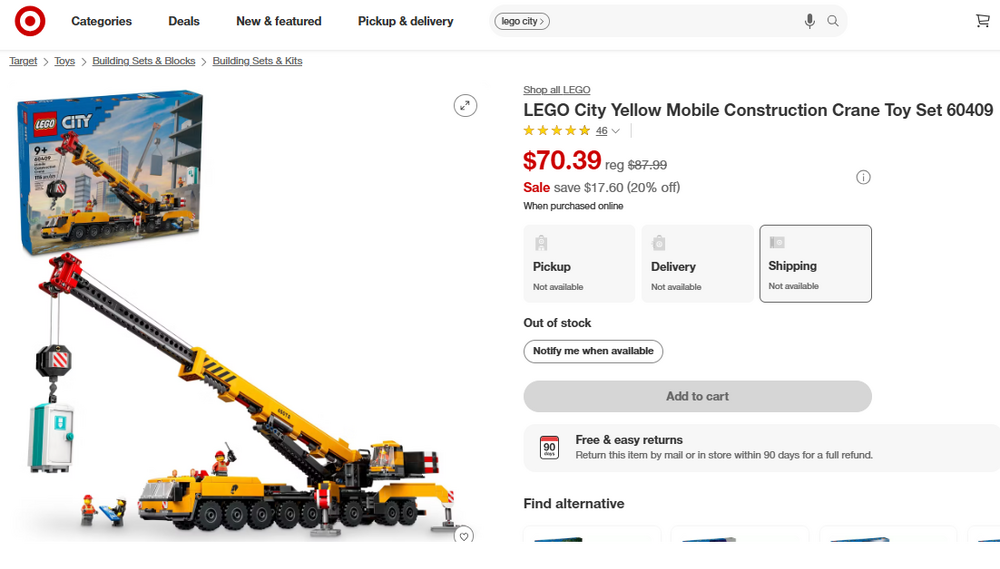The image size is (1000, 569).
Task: Select the Pickup fulfillment option
Action: pos(579,263)
